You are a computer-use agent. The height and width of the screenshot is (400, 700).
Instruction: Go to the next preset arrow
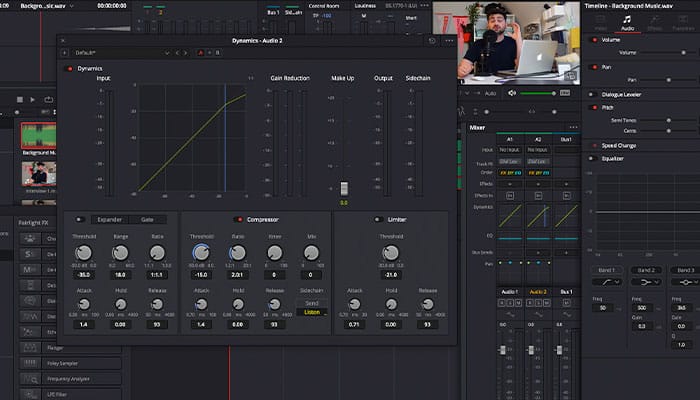coord(186,53)
